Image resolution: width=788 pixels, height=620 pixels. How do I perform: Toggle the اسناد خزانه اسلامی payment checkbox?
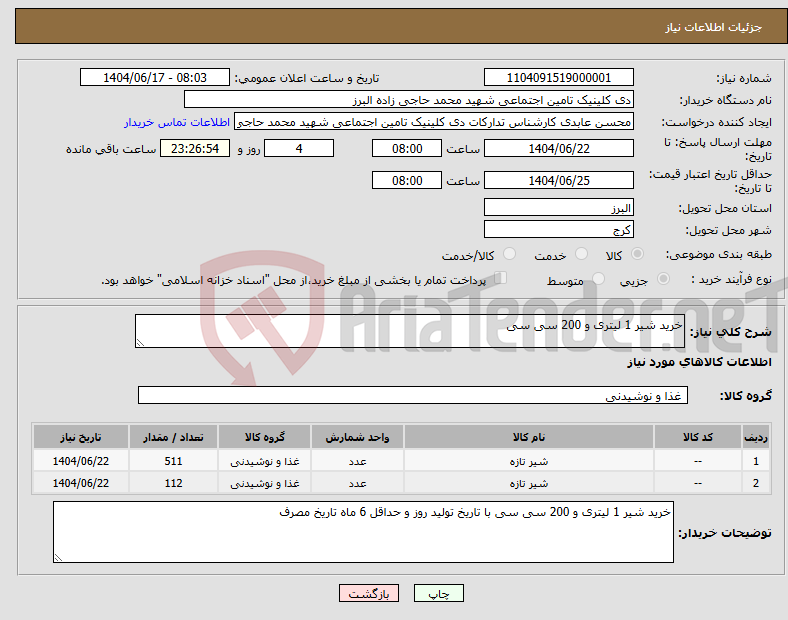(x=501, y=279)
